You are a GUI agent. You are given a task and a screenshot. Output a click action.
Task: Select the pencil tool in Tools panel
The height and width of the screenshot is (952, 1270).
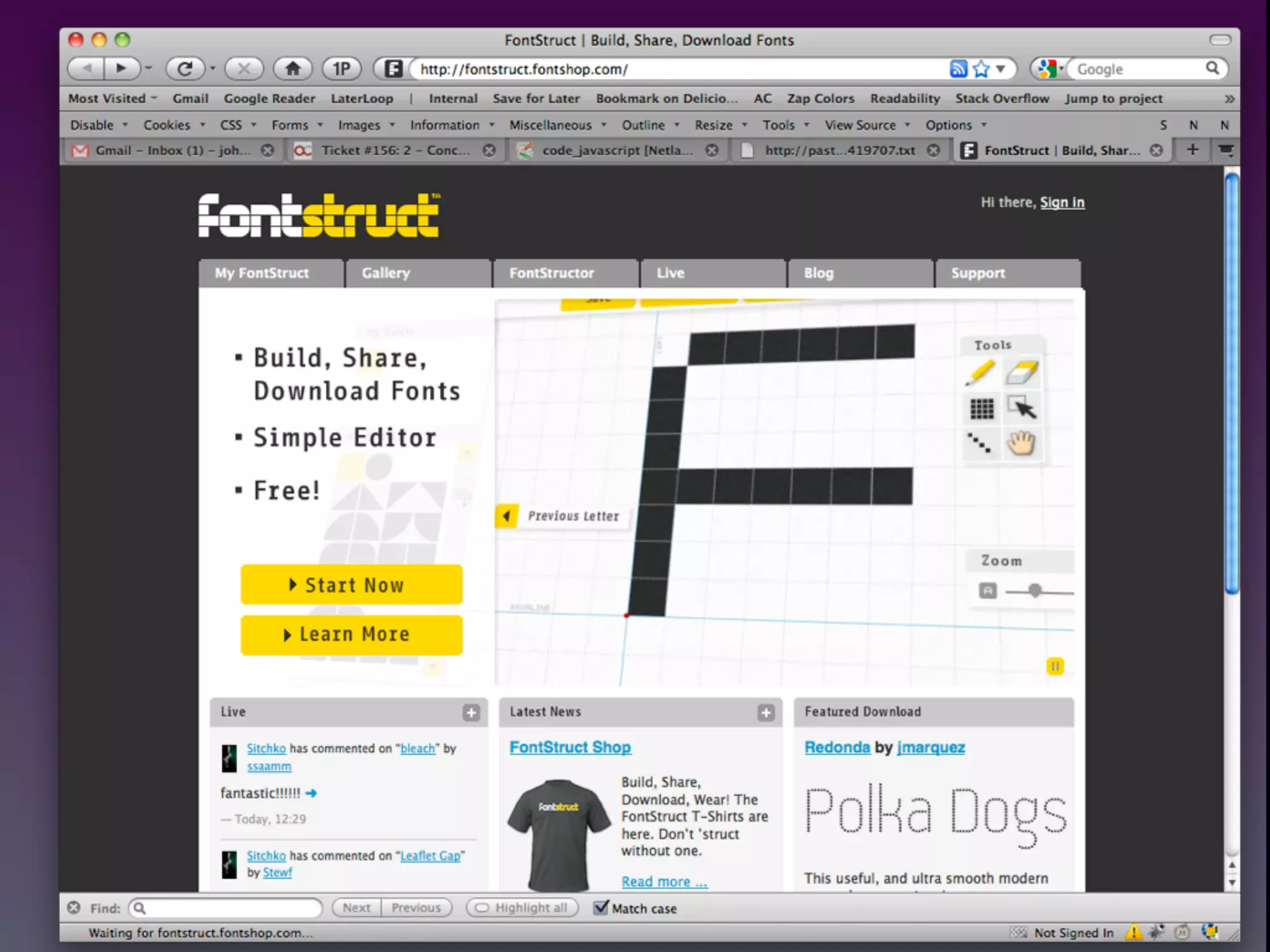coord(980,373)
